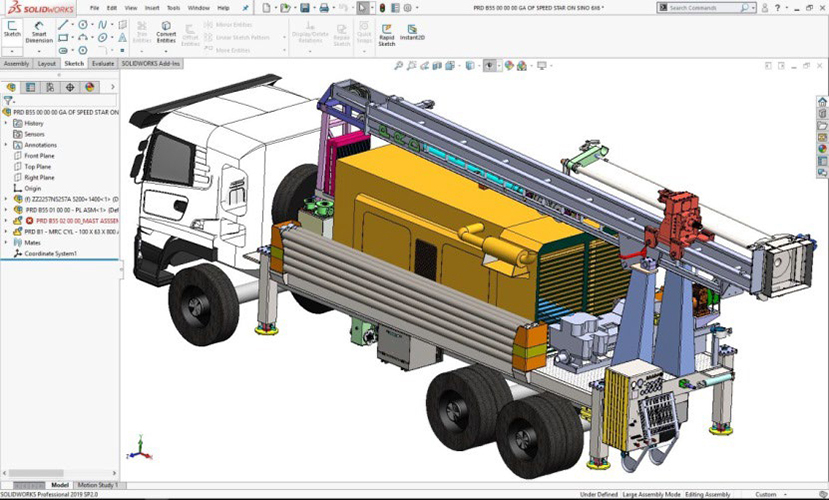Expand the History tree node
This screenshot has width=829, height=500.
6,123
